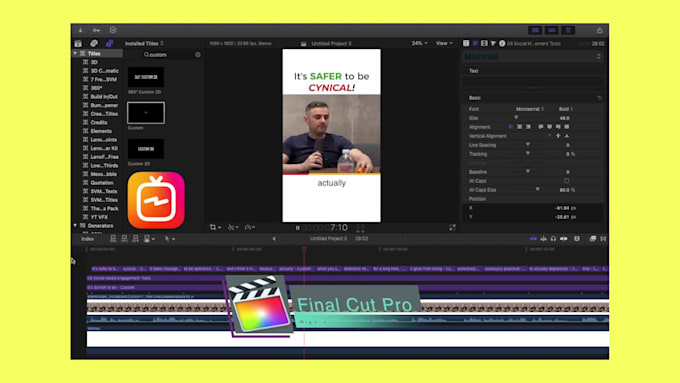Open the crop tool dropdown below viewer

[x=215, y=227]
